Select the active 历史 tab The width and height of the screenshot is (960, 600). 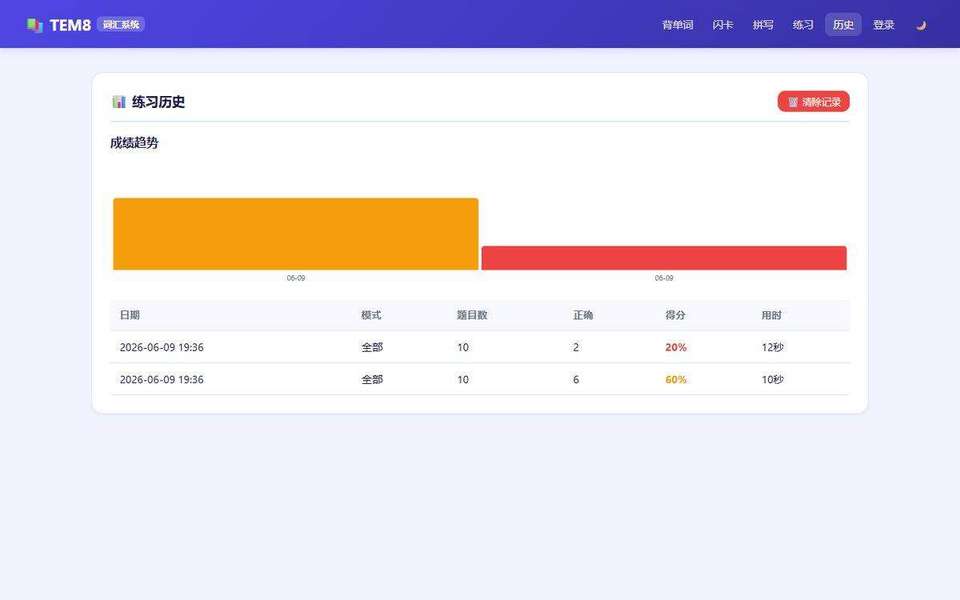[x=843, y=25]
